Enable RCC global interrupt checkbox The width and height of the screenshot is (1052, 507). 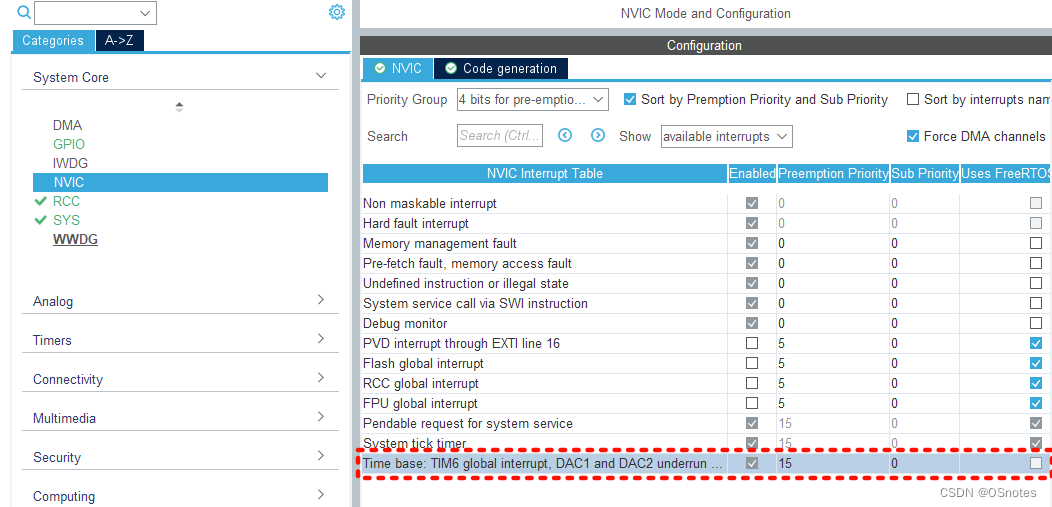click(x=752, y=383)
